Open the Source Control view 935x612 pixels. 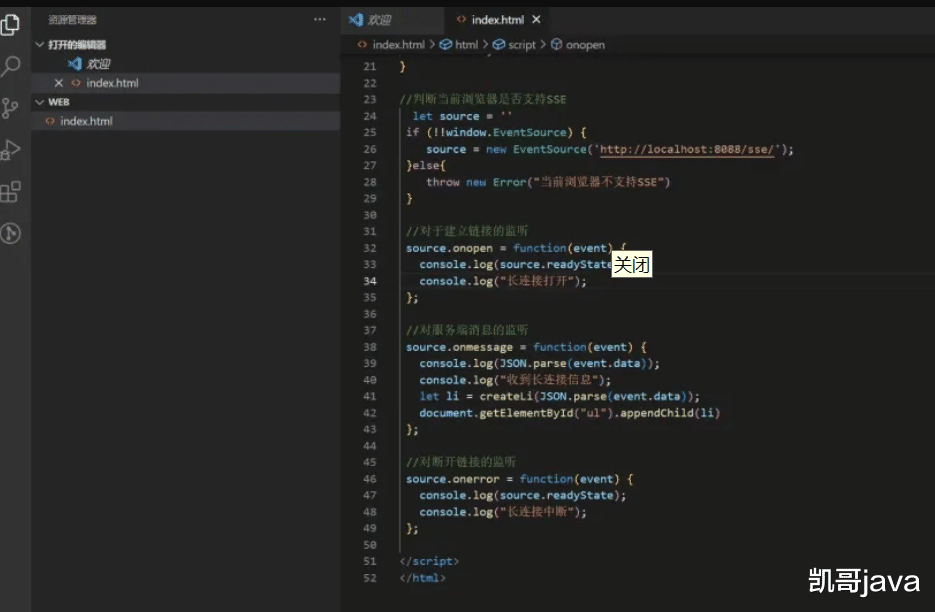[x=11, y=108]
